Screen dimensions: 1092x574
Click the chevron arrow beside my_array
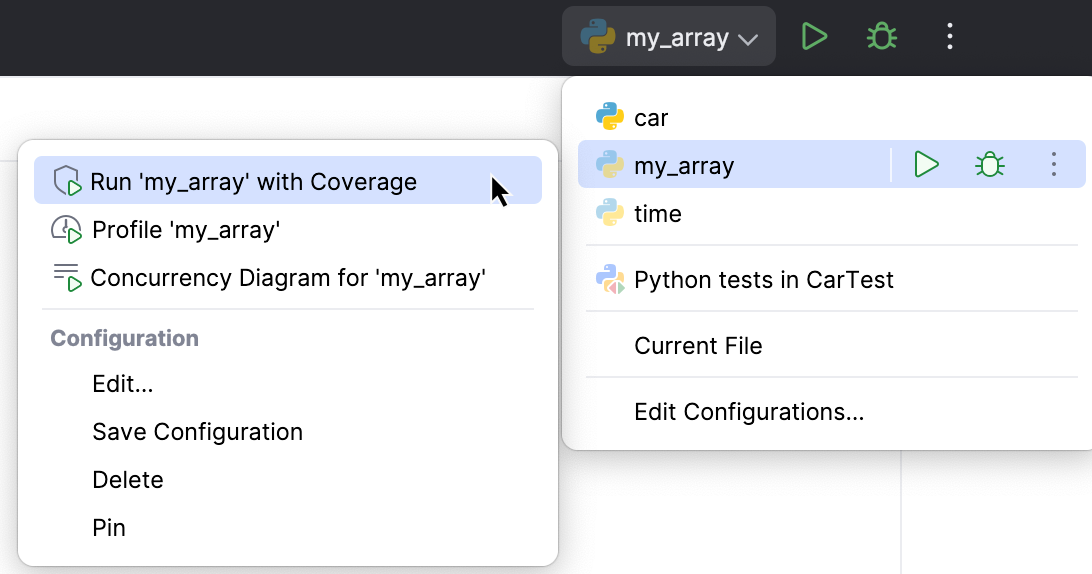(748, 40)
